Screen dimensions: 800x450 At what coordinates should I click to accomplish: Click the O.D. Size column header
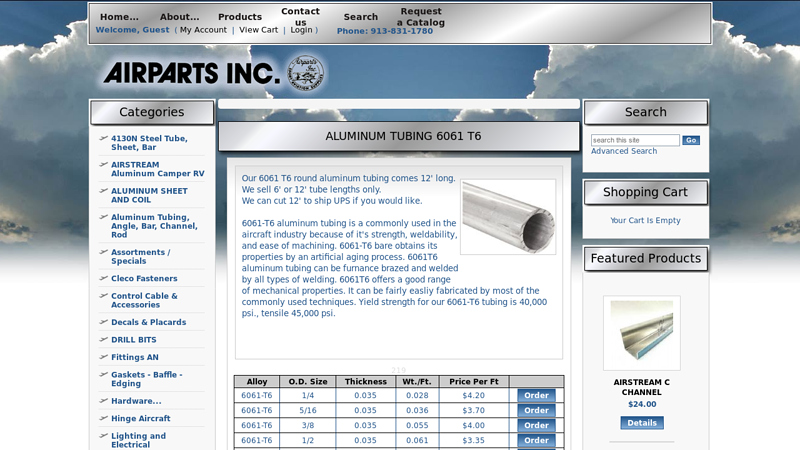coord(308,382)
